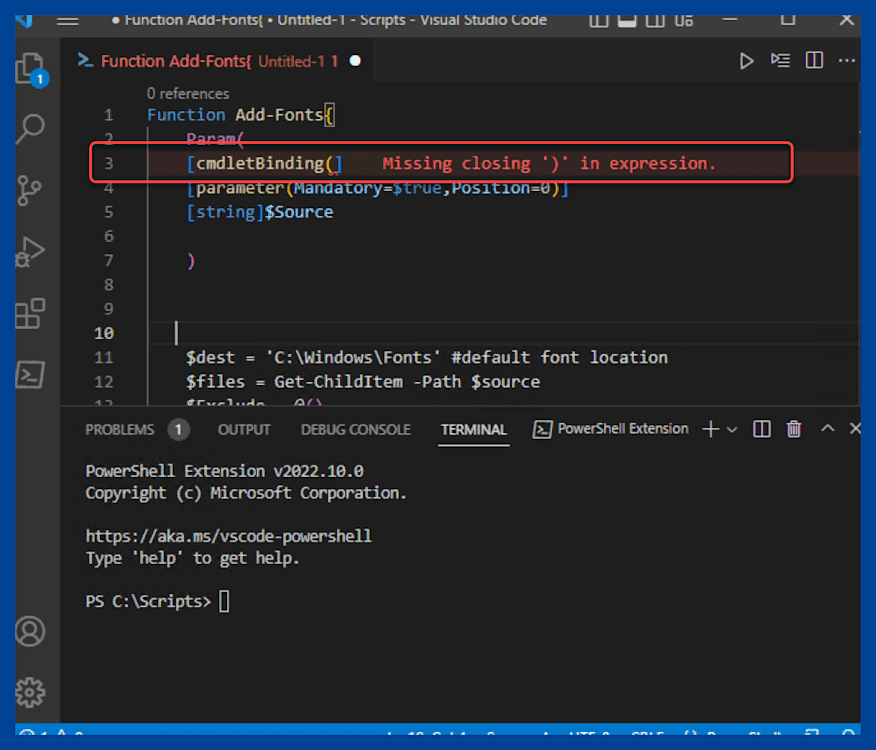This screenshot has height=750, width=876.
Task: Open the hamburger application menu
Action: [68, 21]
